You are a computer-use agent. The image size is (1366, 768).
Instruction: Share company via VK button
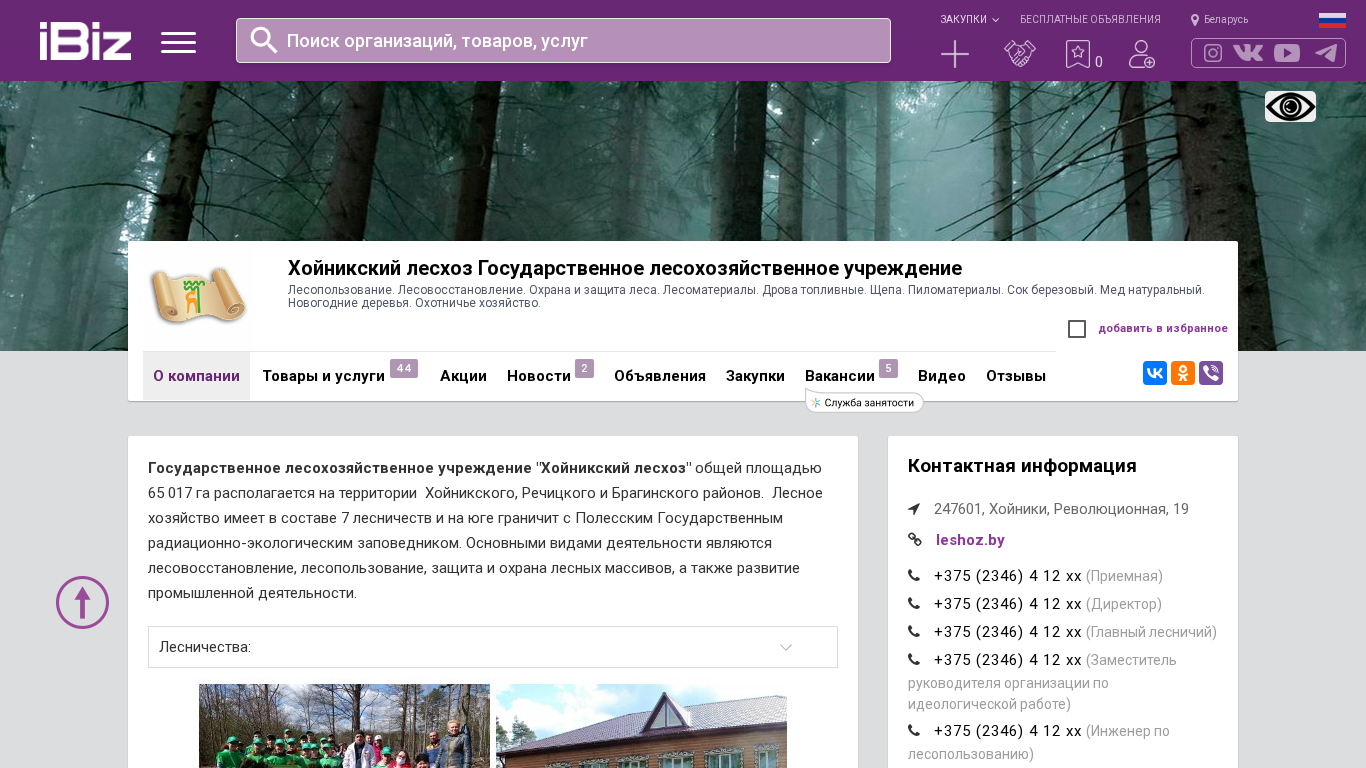1155,373
